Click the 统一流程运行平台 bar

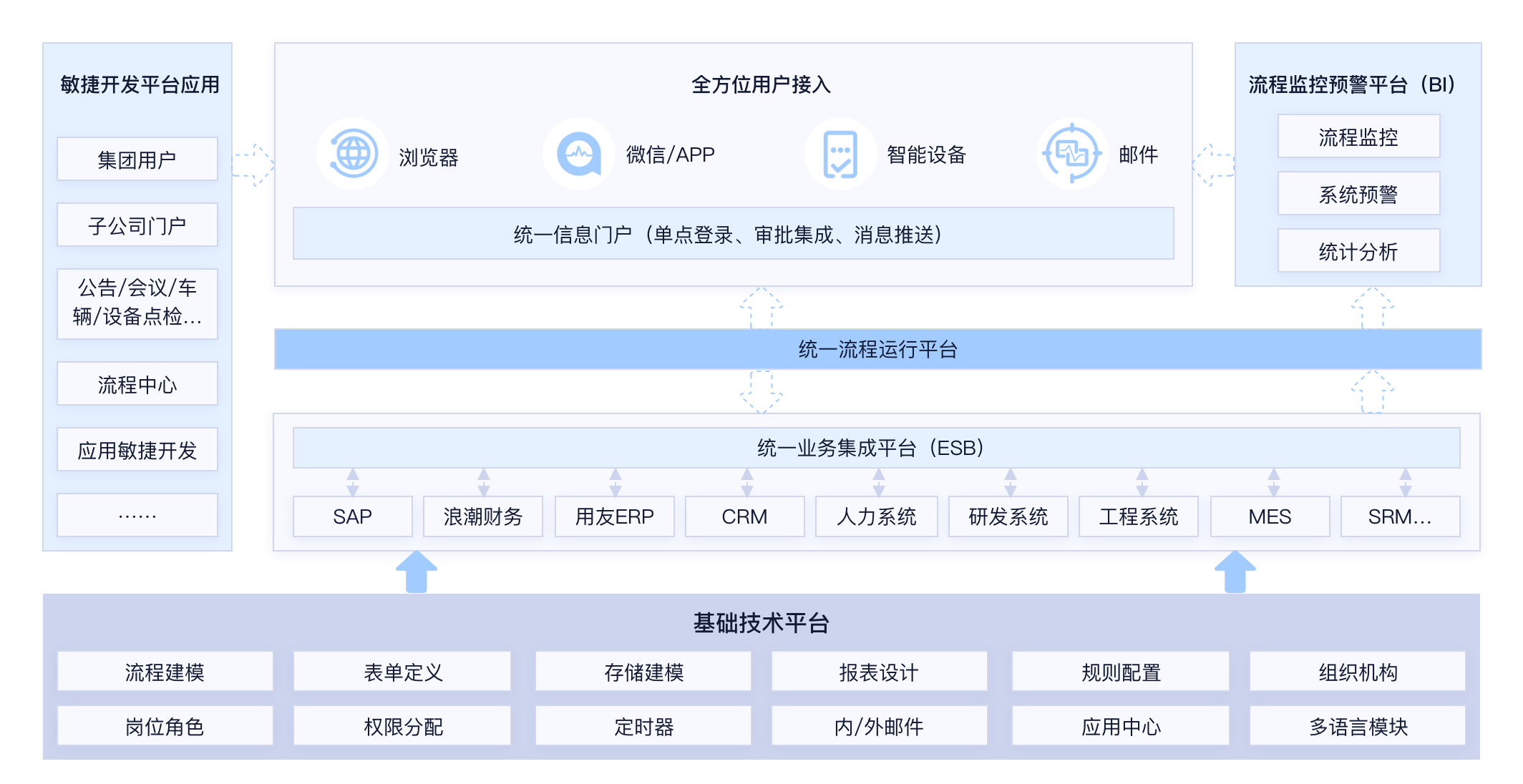click(878, 349)
